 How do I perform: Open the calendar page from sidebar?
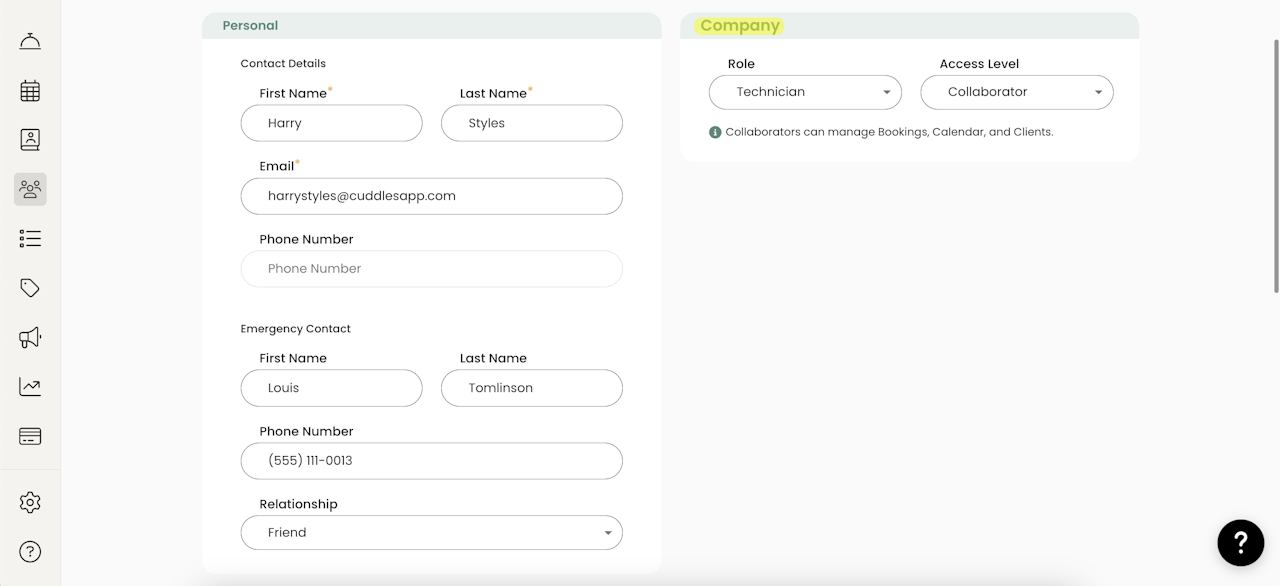click(x=30, y=91)
